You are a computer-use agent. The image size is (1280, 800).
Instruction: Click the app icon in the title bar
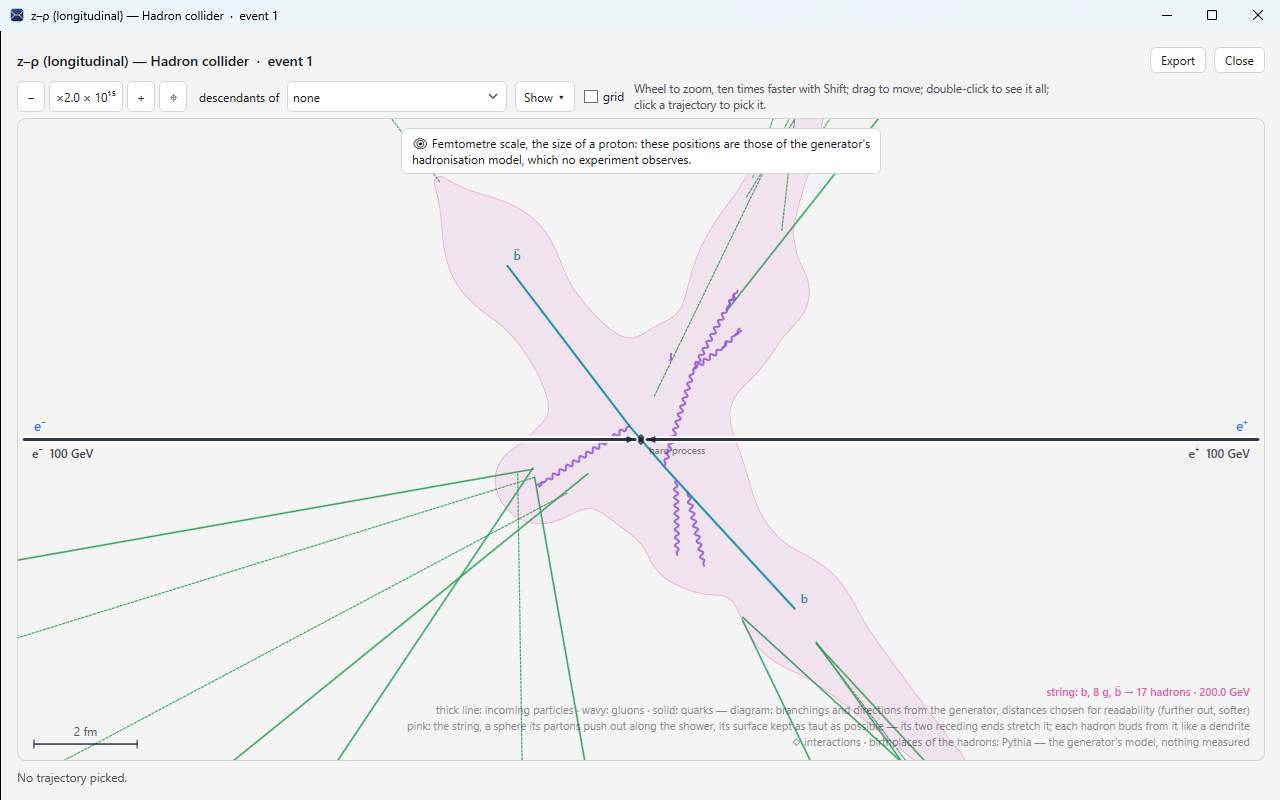click(x=16, y=16)
